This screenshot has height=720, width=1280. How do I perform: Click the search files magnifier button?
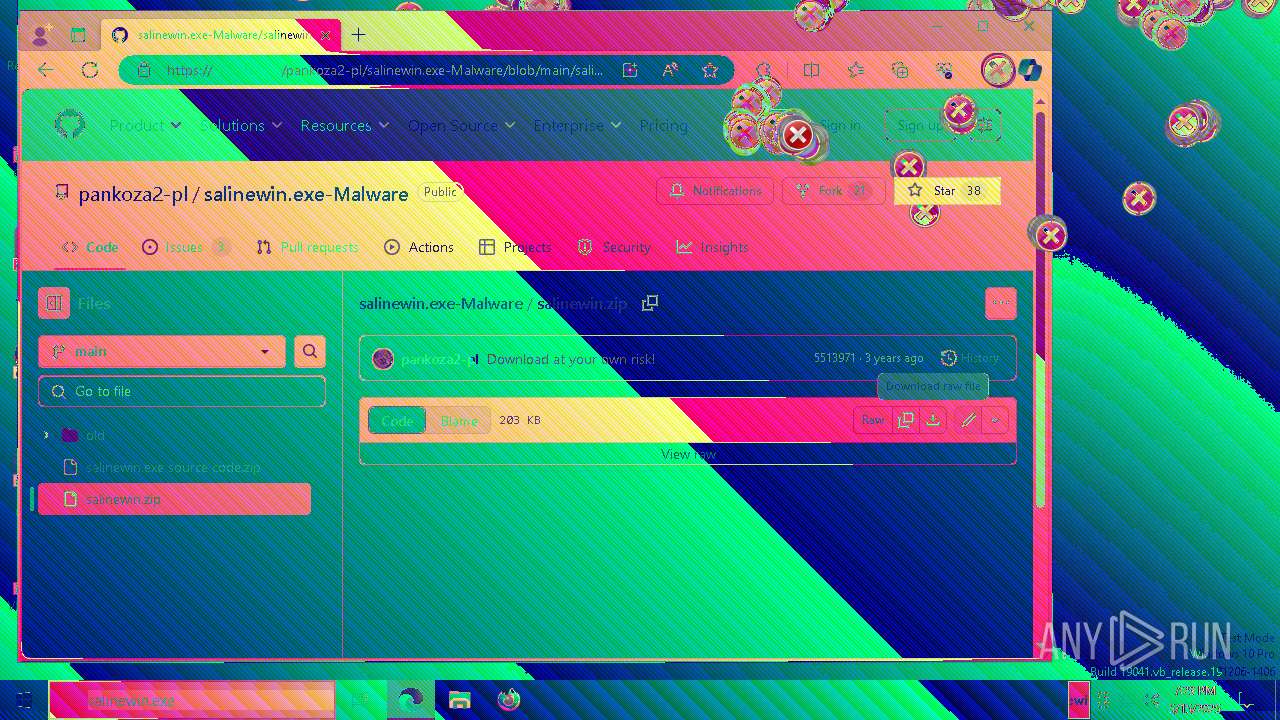pyautogui.click(x=310, y=351)
